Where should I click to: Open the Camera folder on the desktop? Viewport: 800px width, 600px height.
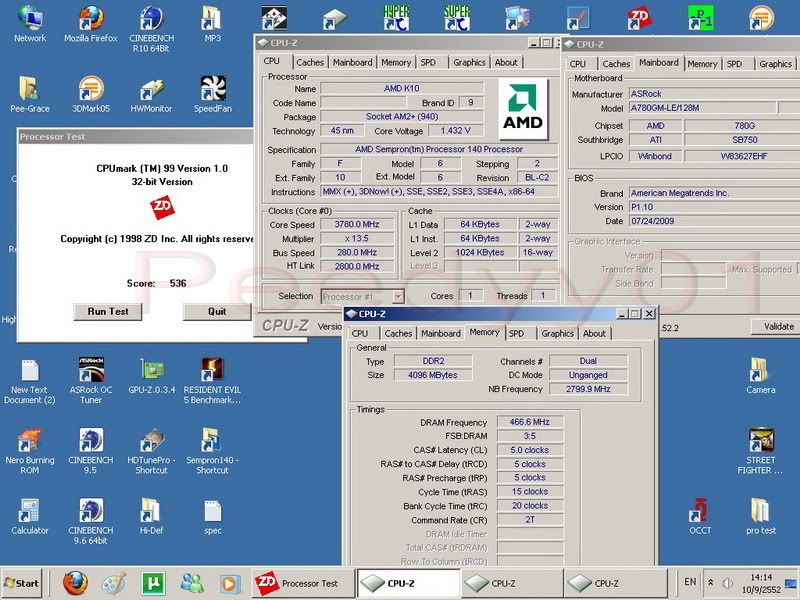[x=761, y=376]
